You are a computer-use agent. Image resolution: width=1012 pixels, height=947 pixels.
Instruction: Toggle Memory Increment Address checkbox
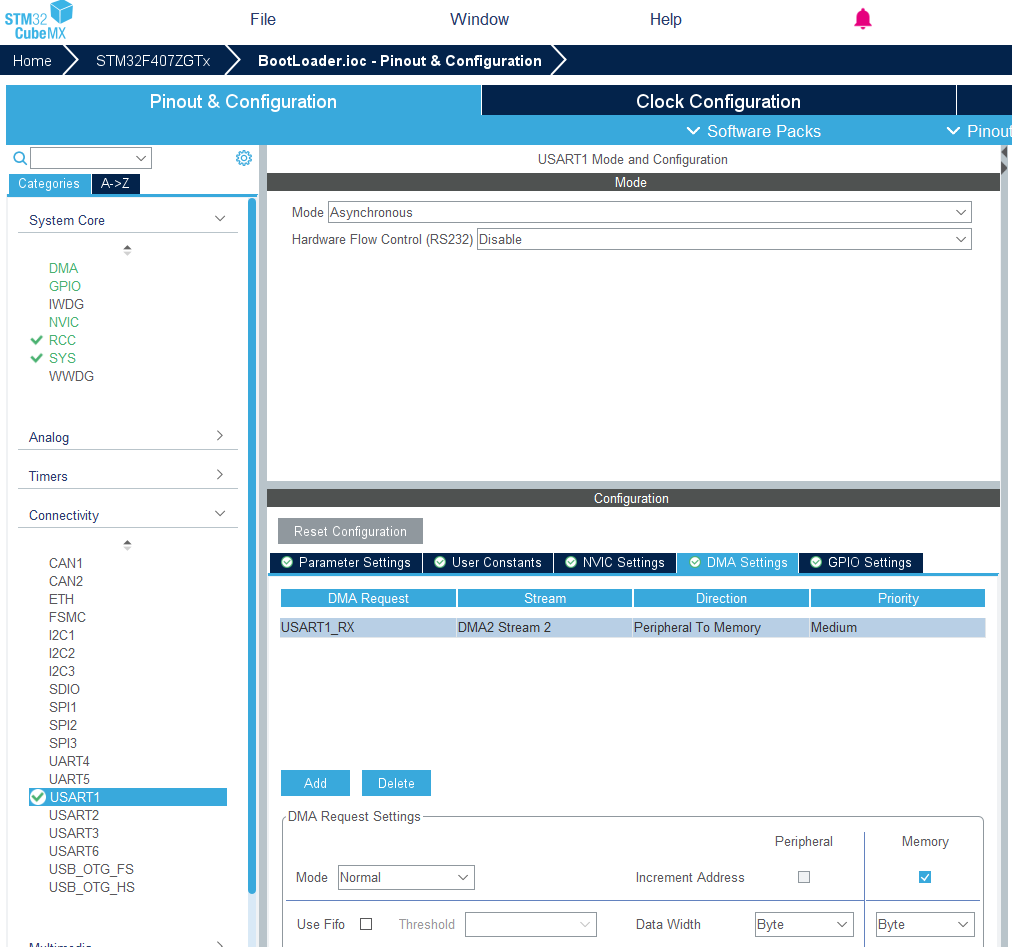click(x=925, y=877)
